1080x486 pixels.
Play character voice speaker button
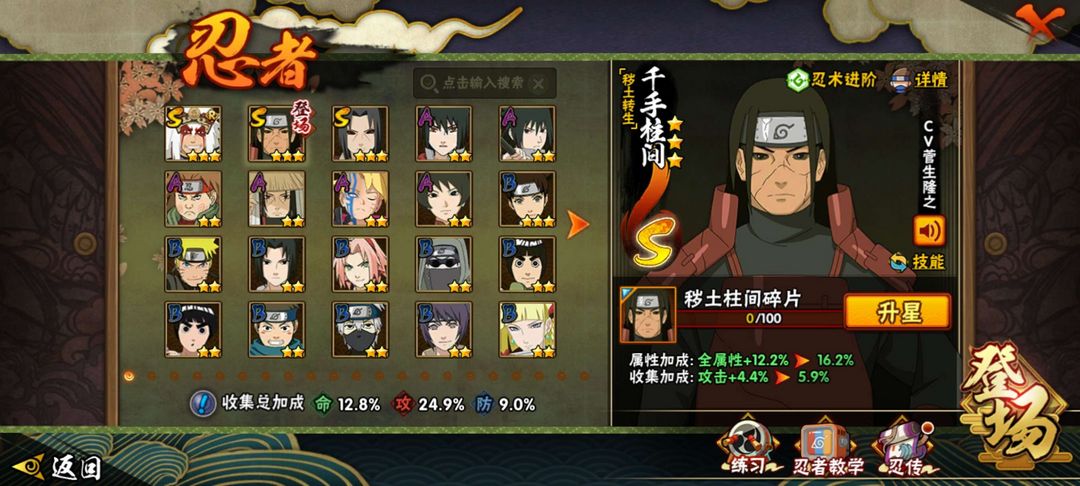(929, 231)
